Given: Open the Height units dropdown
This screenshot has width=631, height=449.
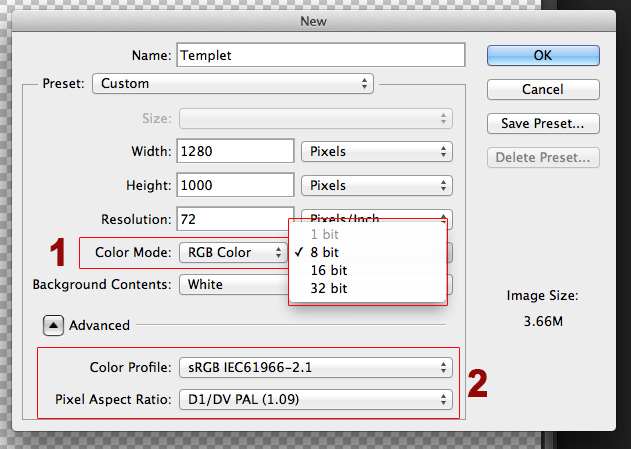Looking at the screenshot, I should point(375,185).
